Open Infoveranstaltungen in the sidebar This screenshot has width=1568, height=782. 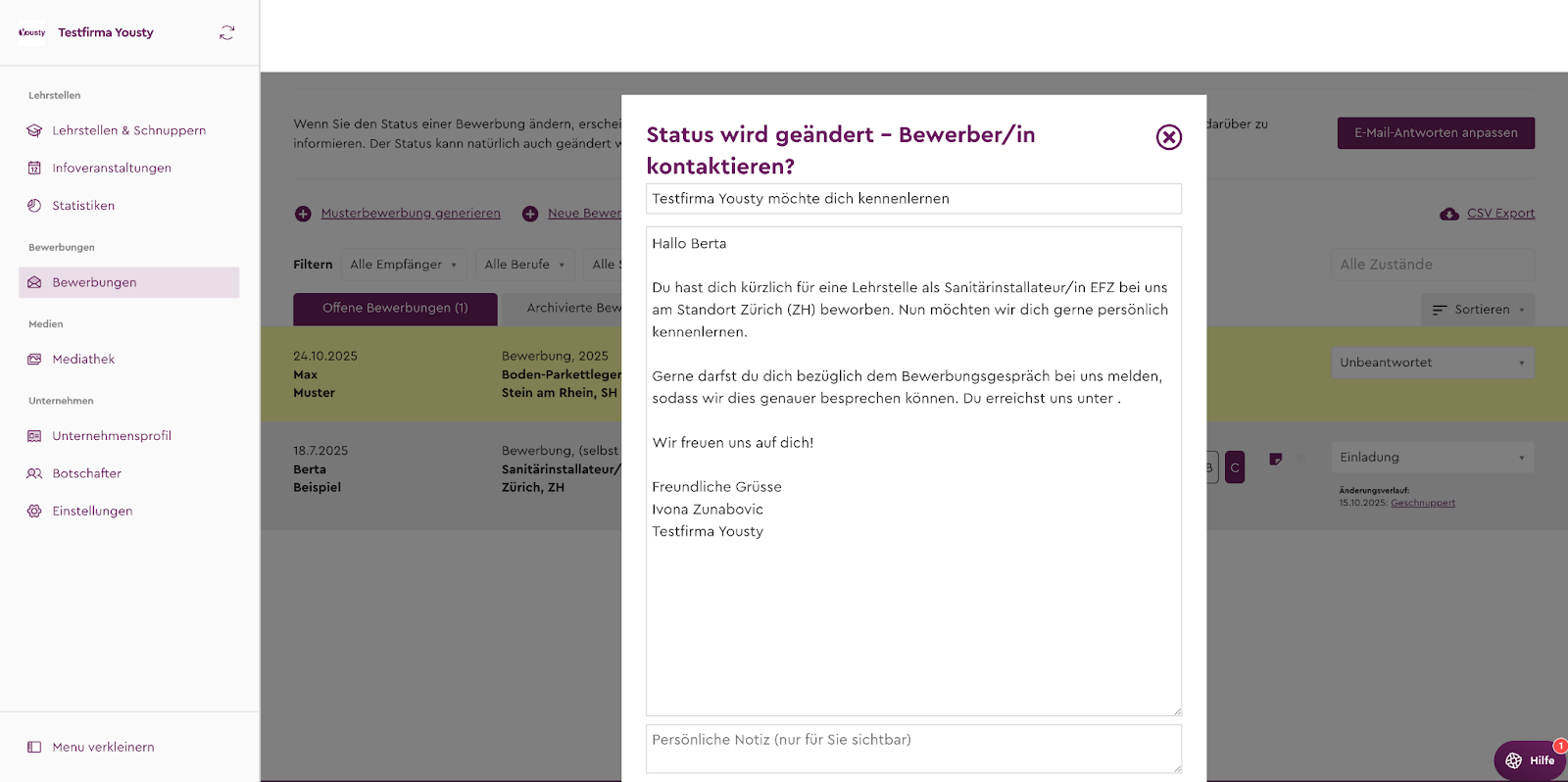(111, 168)
